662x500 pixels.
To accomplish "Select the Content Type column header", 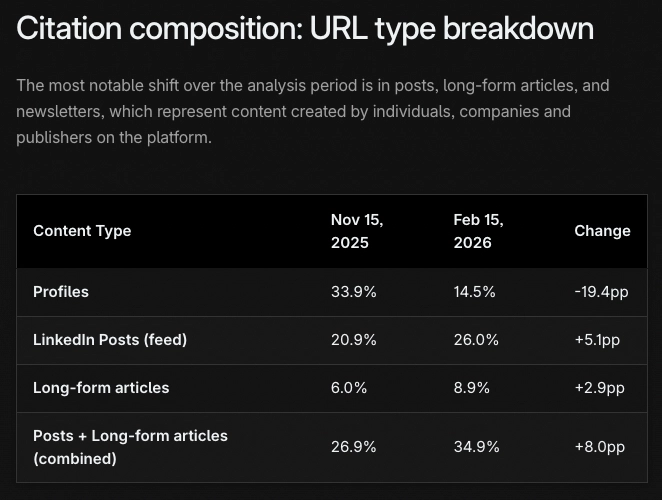I will [82, 231].
